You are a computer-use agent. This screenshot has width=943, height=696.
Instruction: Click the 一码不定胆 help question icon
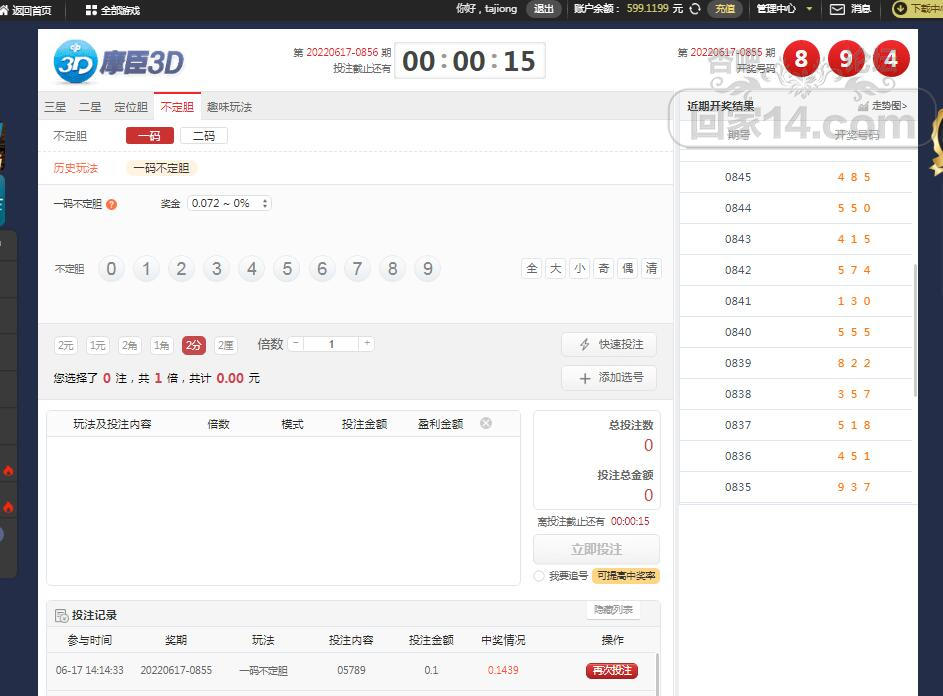(112, 204)
